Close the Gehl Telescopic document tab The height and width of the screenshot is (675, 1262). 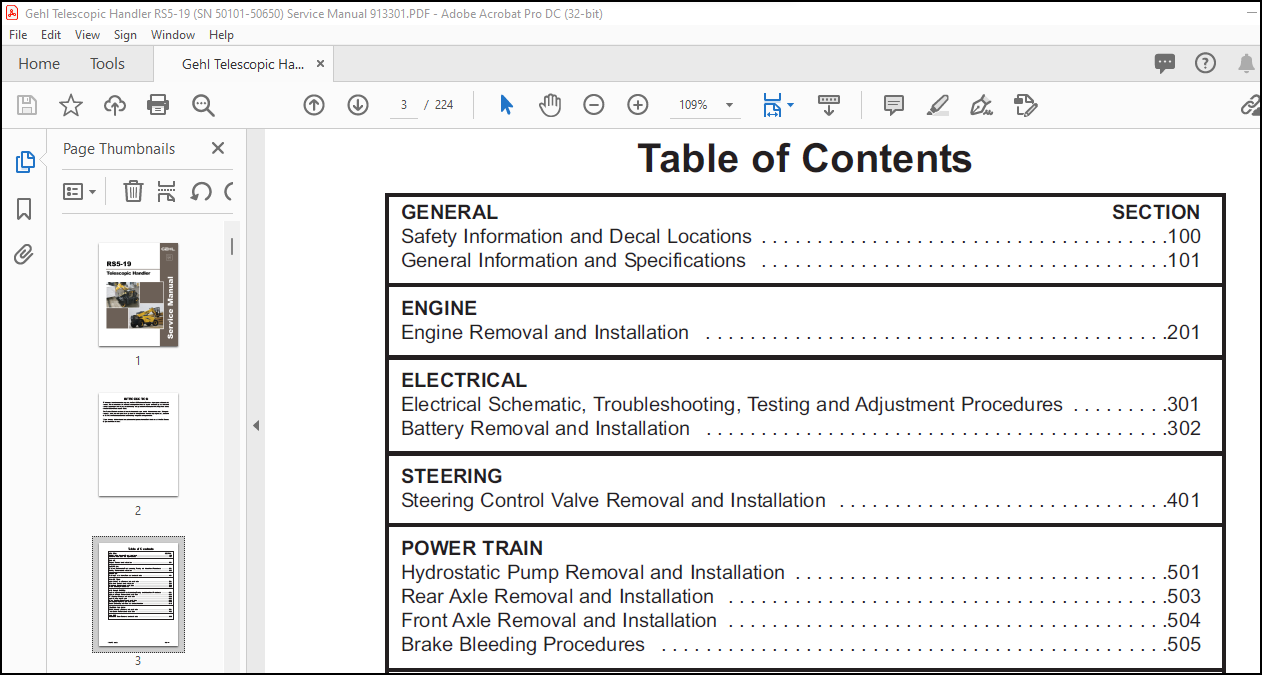tap(320, 63)
